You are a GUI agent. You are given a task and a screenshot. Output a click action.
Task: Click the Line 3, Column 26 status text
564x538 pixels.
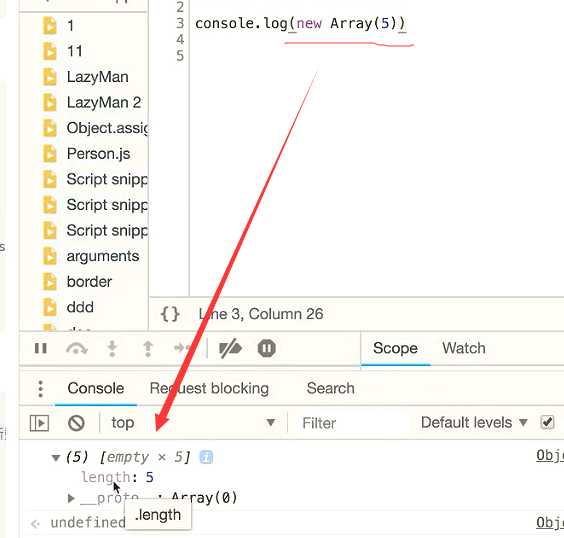point(261,314)
